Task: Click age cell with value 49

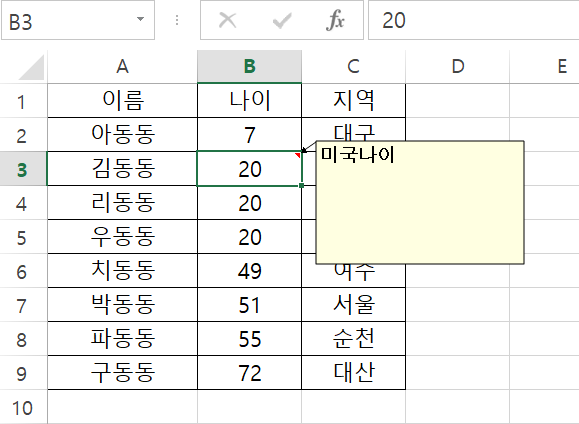Action: coord(250,271)
